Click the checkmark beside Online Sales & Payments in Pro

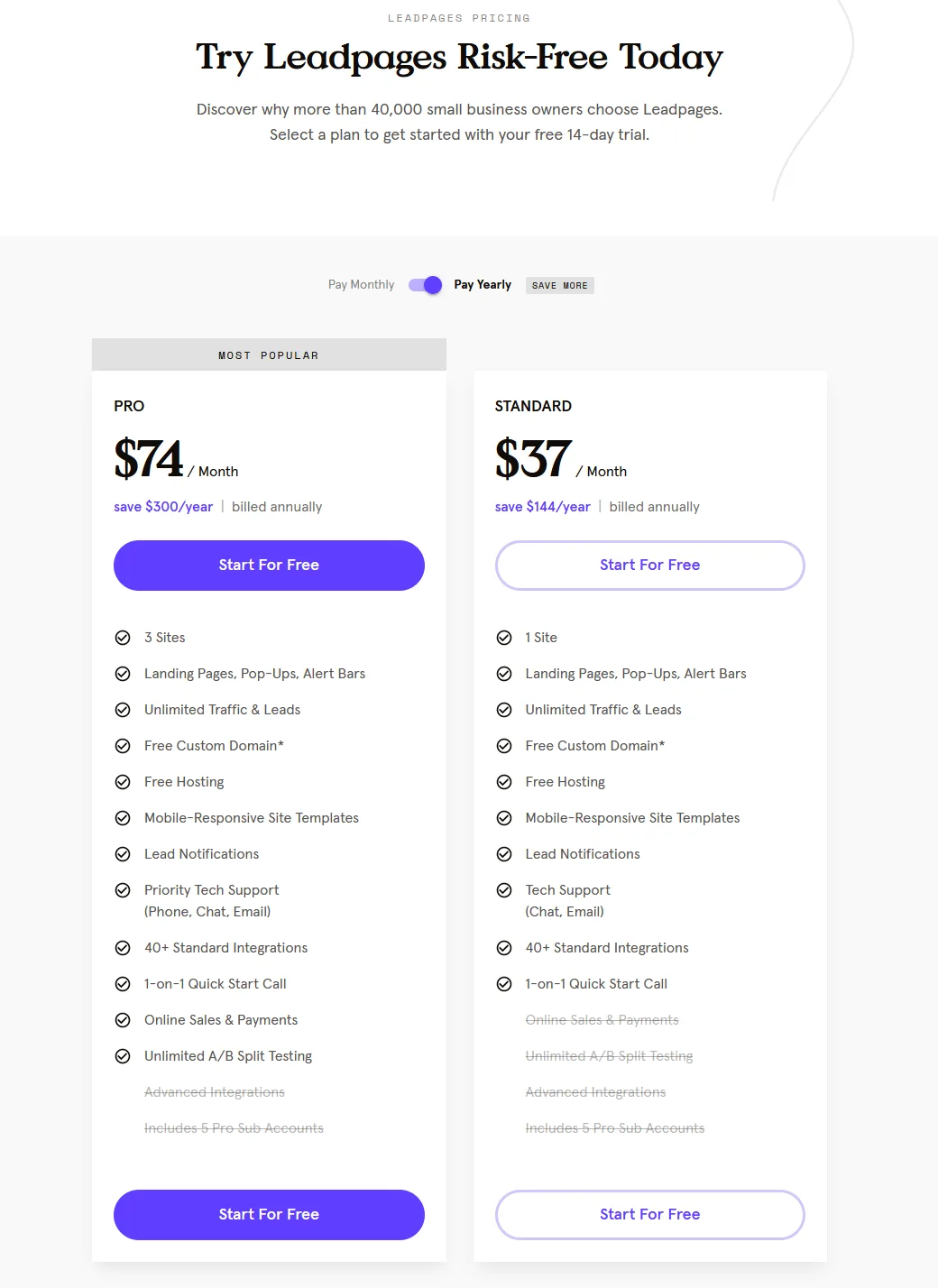(123, 1020)
